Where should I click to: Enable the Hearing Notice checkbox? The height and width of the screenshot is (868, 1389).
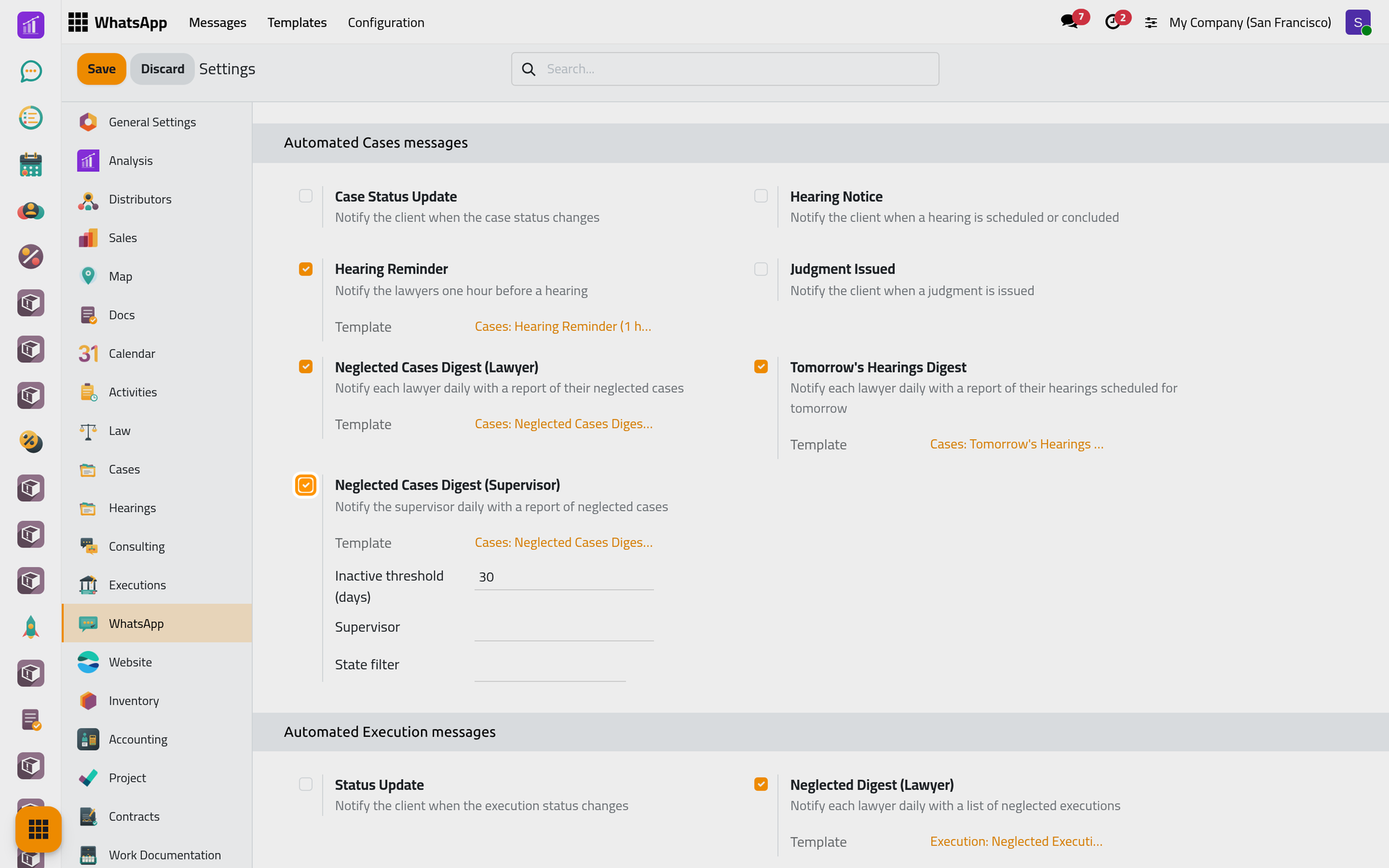click(x=761, y=196)
